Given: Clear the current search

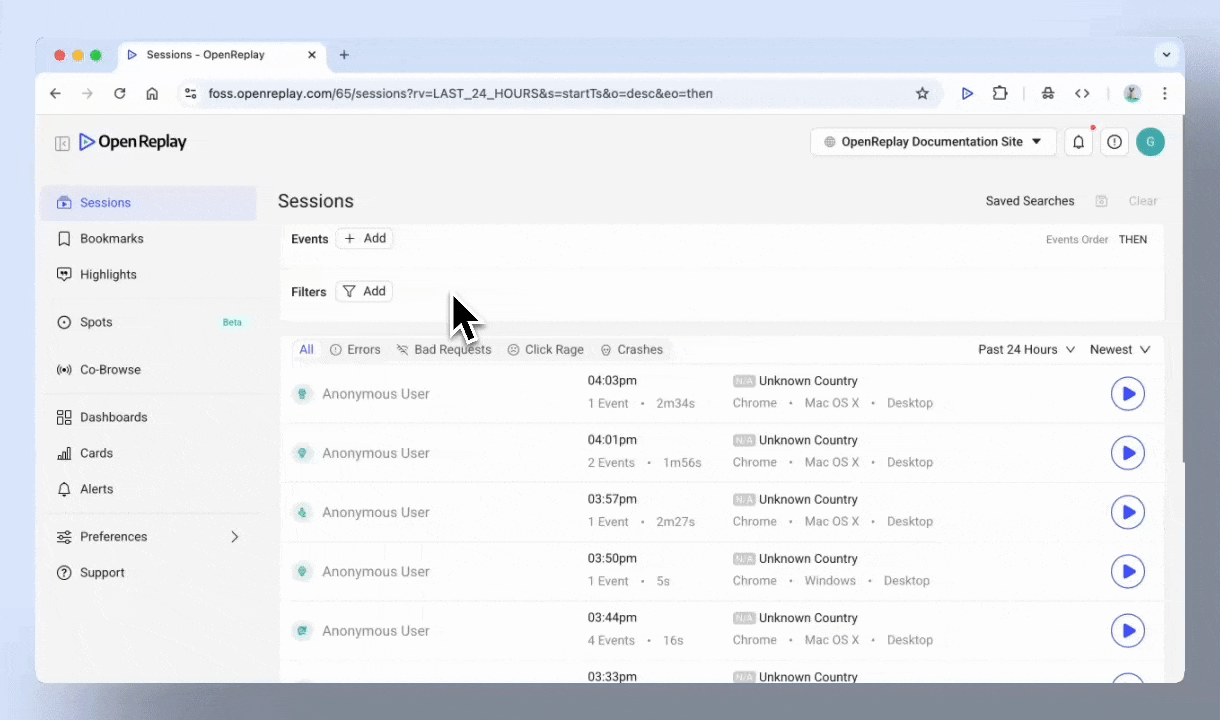Looking at the screenshot, I should (1143, 201).
